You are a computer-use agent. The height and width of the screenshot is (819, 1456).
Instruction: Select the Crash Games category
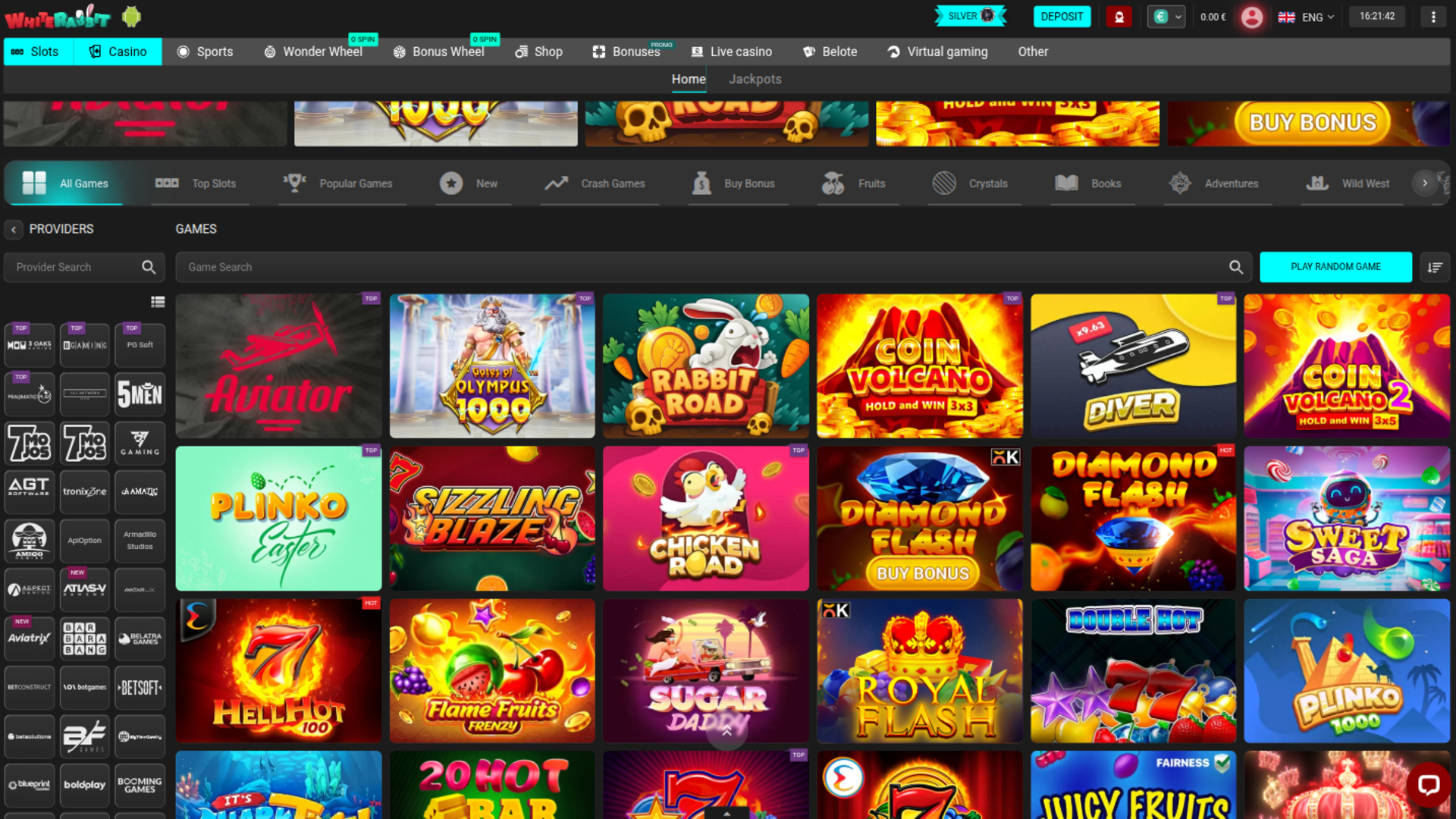coord(598,183)
